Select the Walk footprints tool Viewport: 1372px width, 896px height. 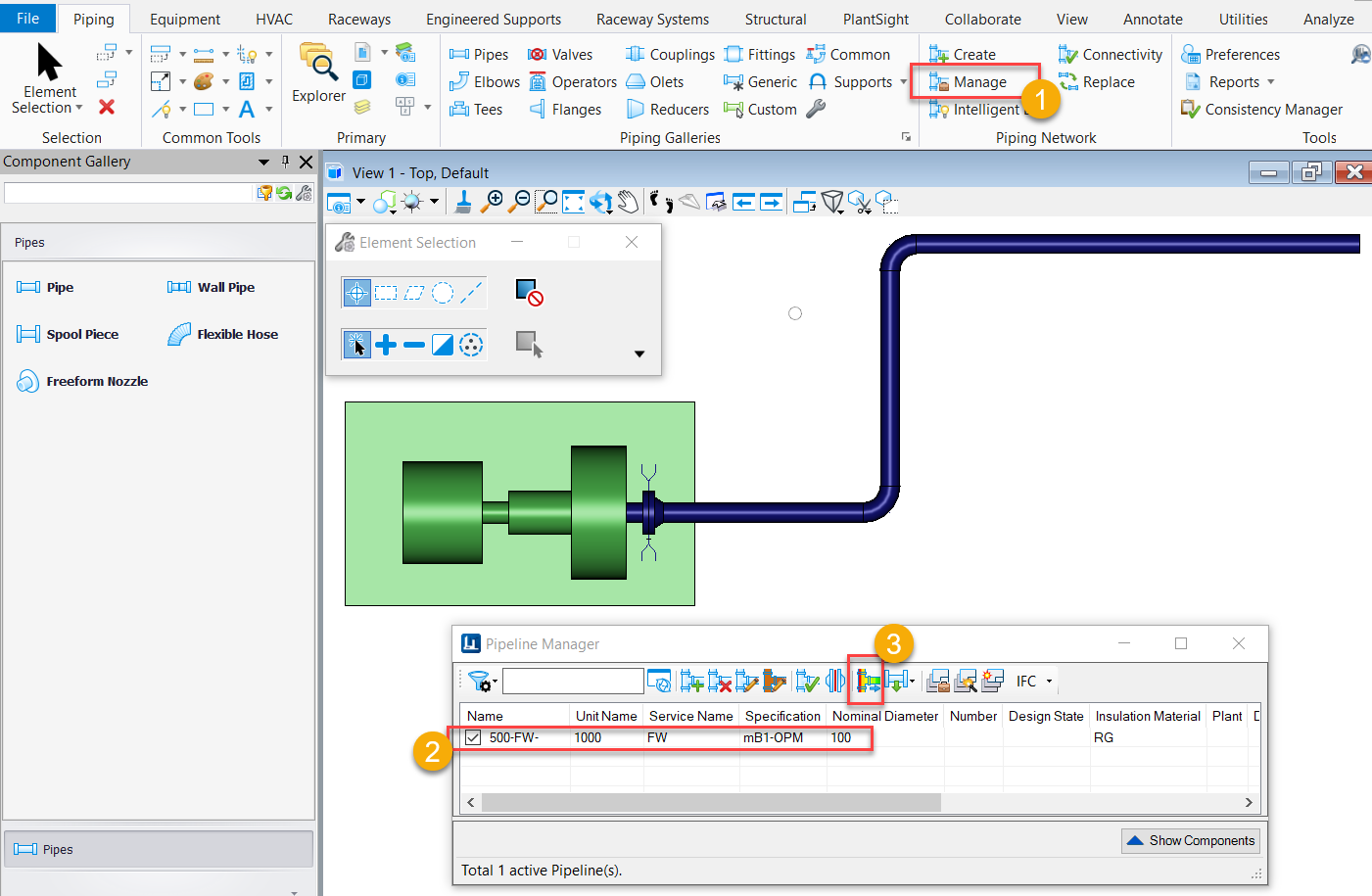[662, 202]
